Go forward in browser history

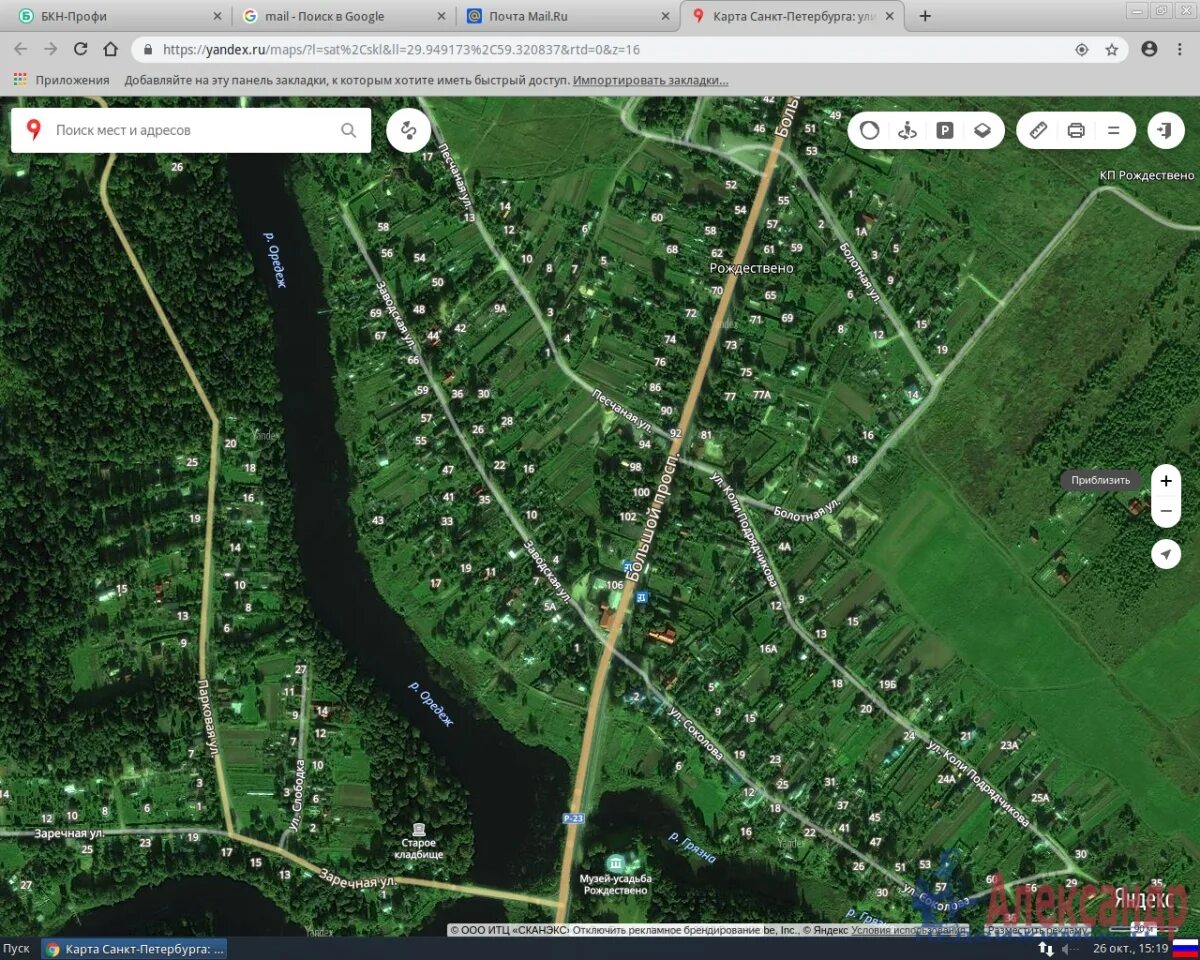click(x=51, y=49)
